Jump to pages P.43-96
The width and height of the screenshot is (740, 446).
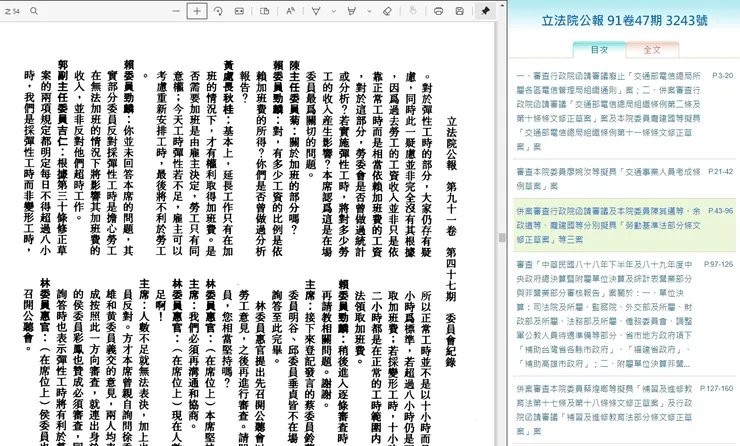coord(721,211)
